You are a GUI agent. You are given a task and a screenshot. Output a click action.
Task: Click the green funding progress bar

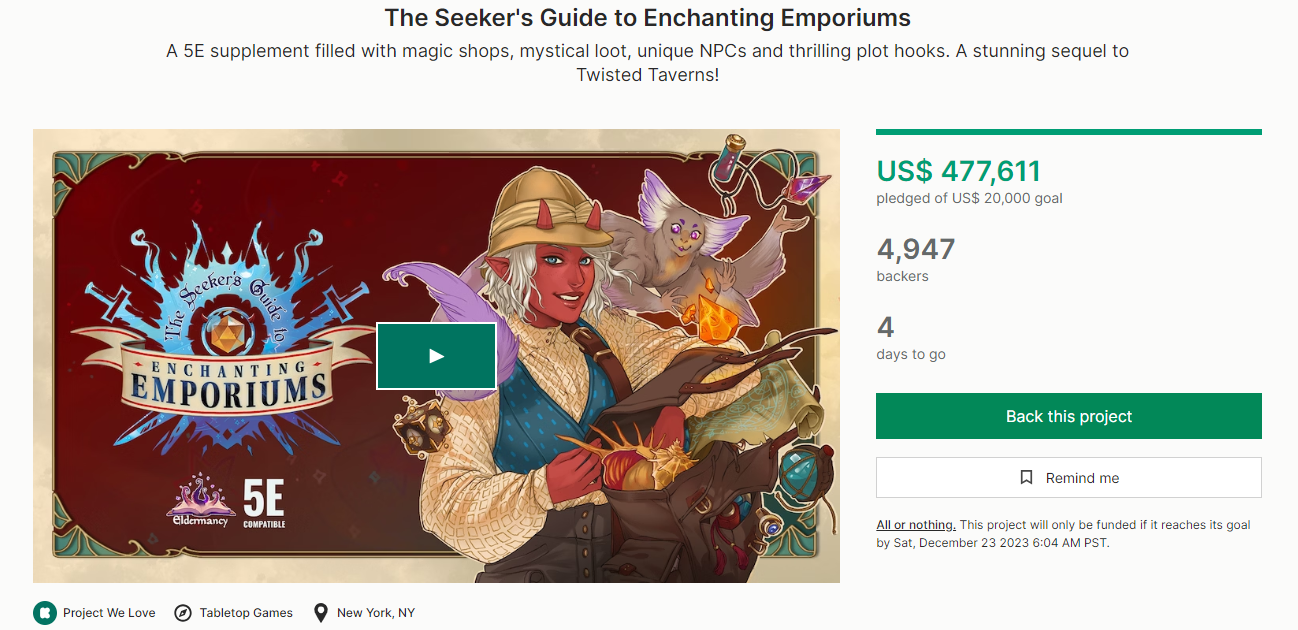click(x=1068, y=132)
